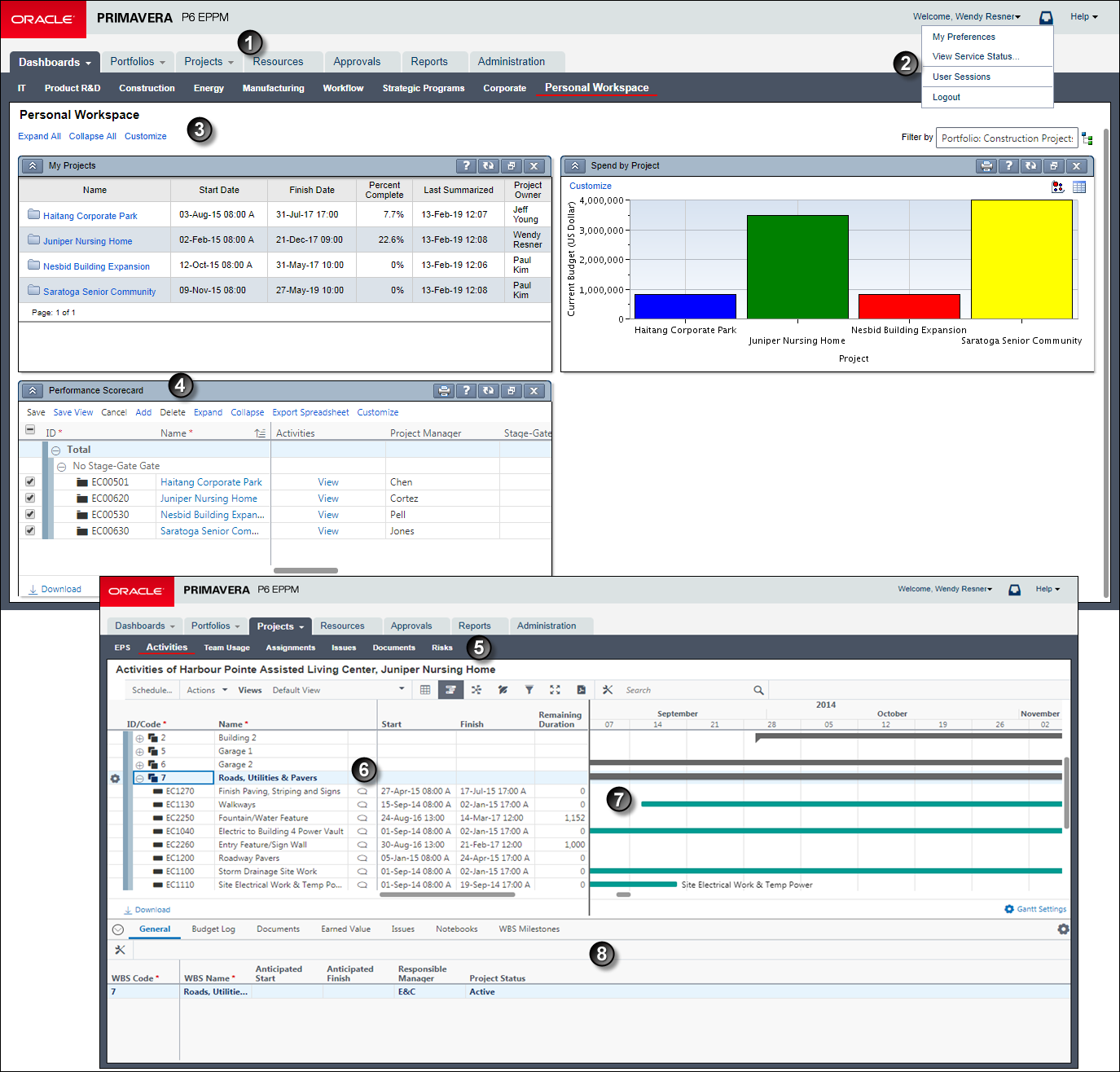1120x1072 pixels.
Task: Choose My Preferences from user menu
Action: coord(964,37)
